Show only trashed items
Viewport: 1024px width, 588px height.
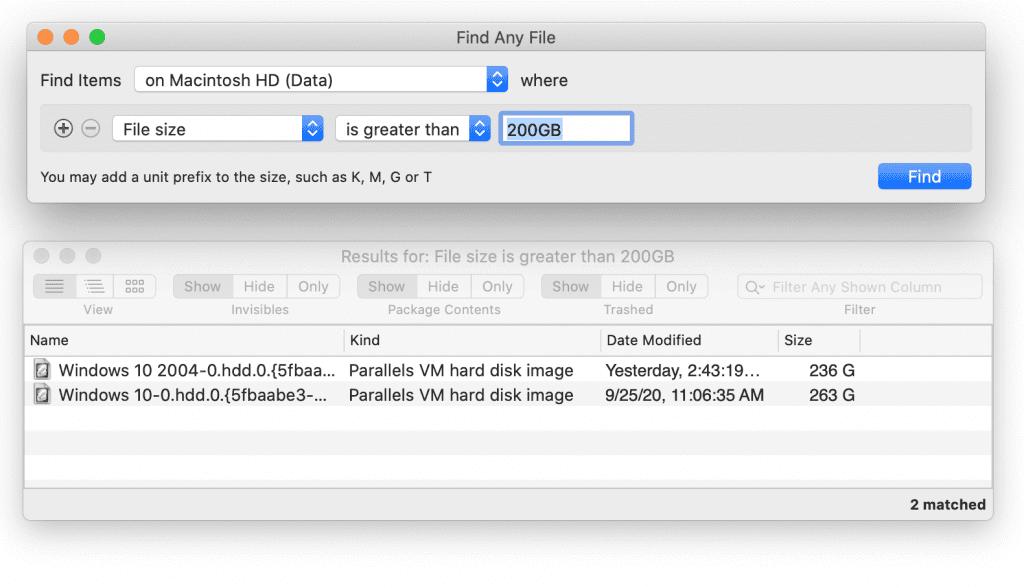click(681, 286)
